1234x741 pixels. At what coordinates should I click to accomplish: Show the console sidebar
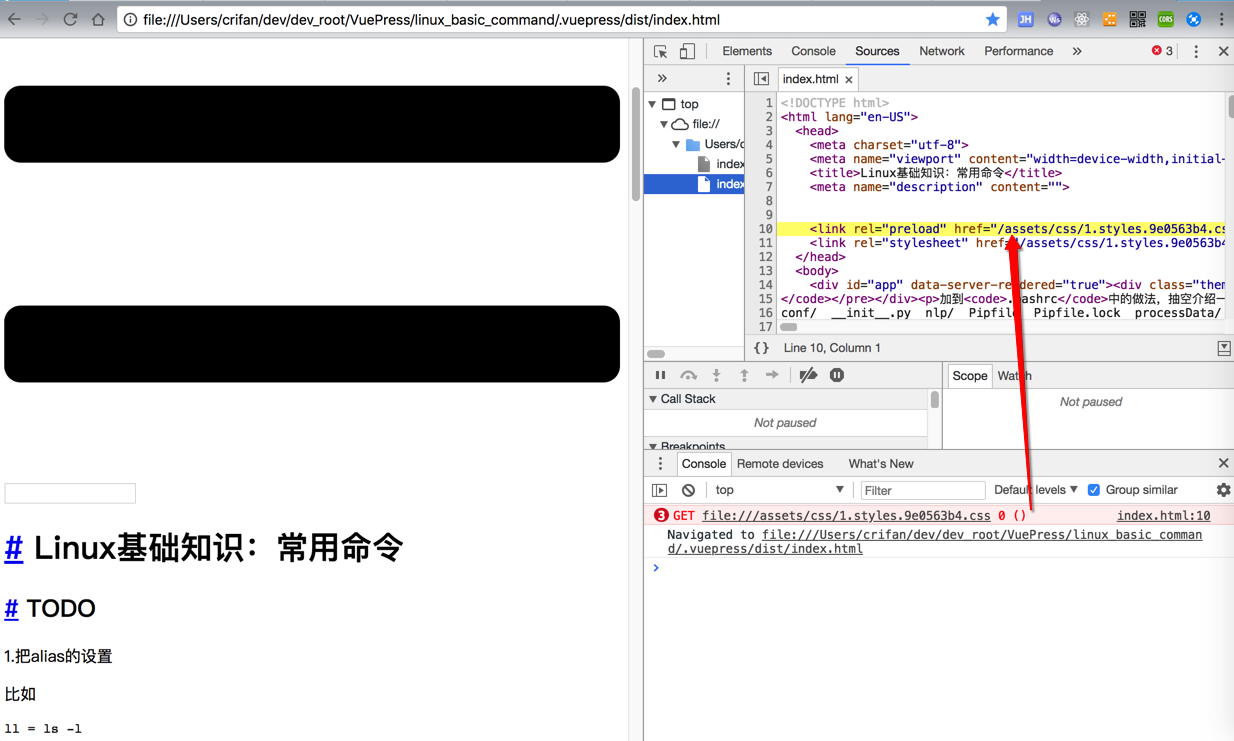[x=660, y=490]
